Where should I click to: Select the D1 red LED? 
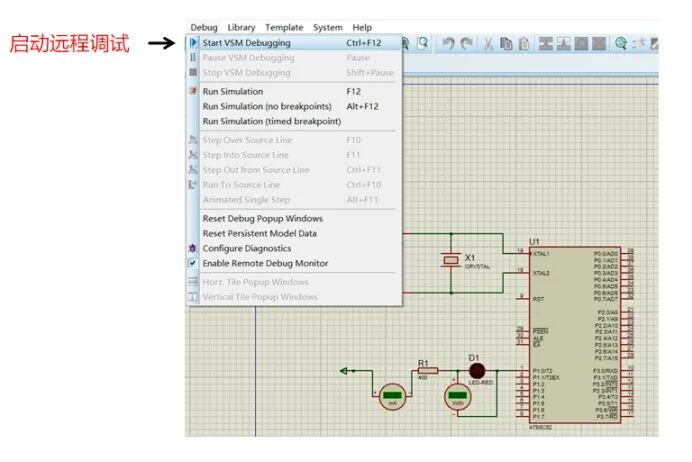[477, 371]
